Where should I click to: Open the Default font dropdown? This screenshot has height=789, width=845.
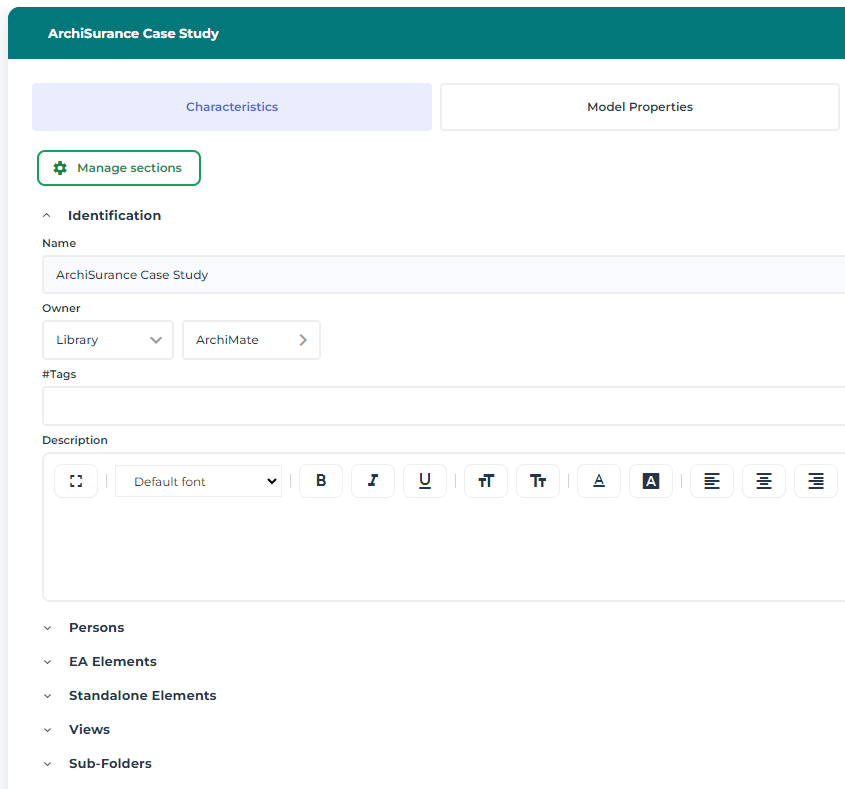point(199,481)
